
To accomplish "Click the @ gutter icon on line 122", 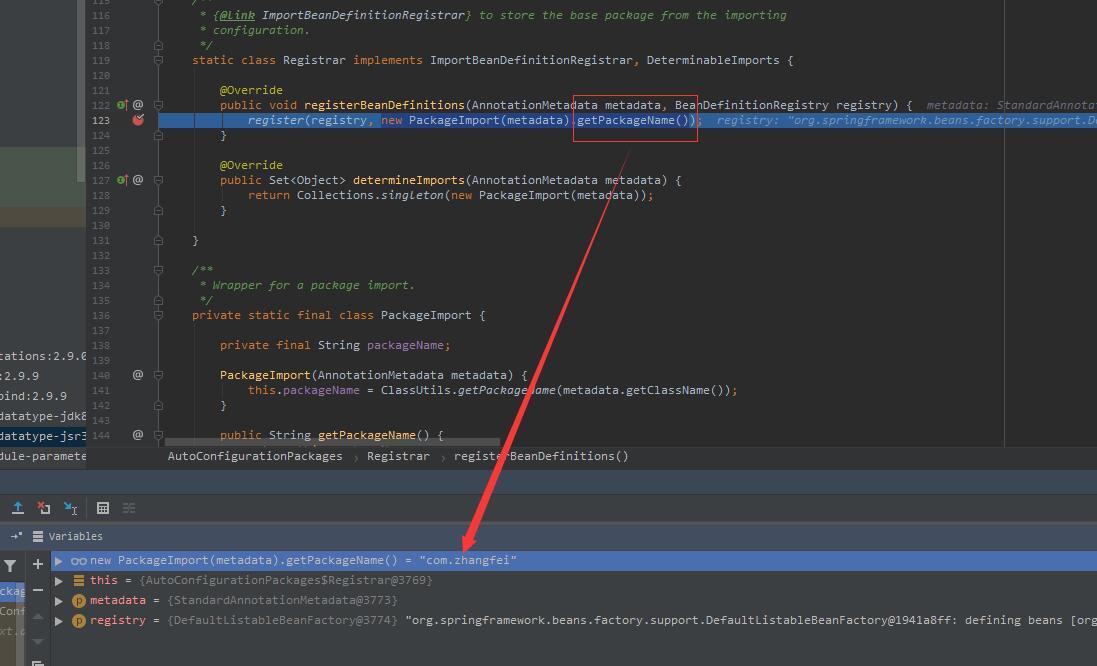I will pos(138,105).
